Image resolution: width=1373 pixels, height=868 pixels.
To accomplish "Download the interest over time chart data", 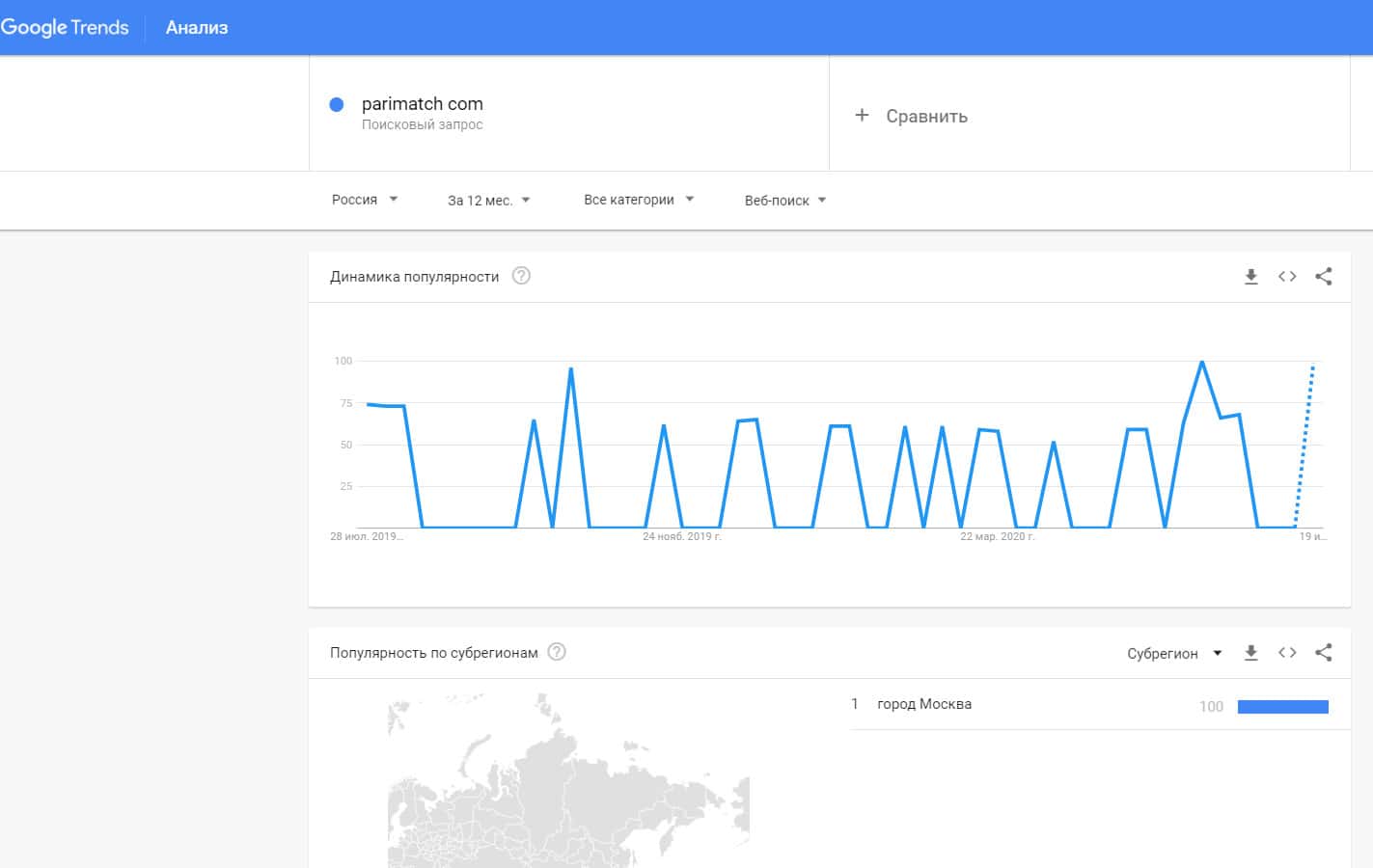I will 1250,277.
